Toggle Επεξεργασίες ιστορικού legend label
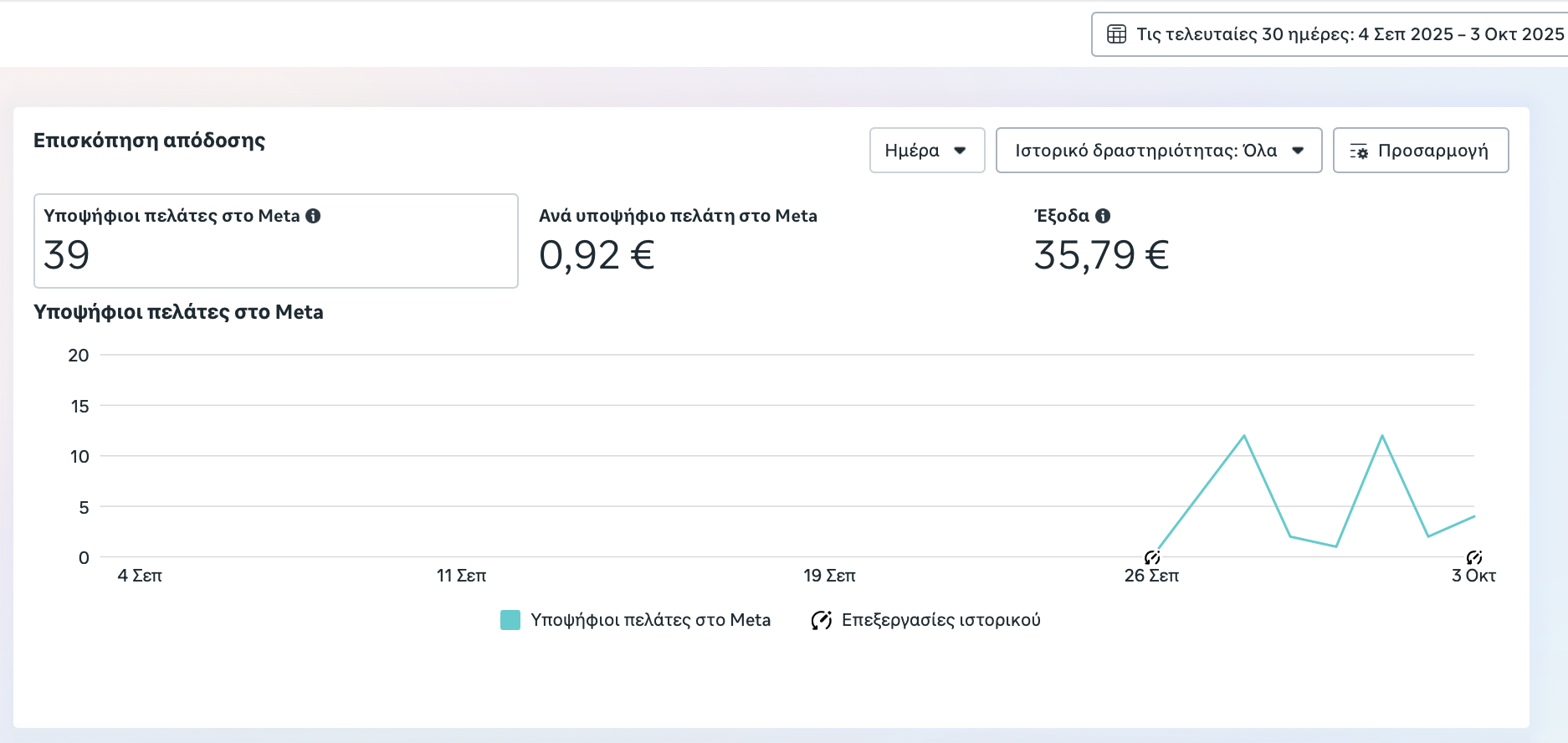 pyautogui.click(x=940, y=620)
